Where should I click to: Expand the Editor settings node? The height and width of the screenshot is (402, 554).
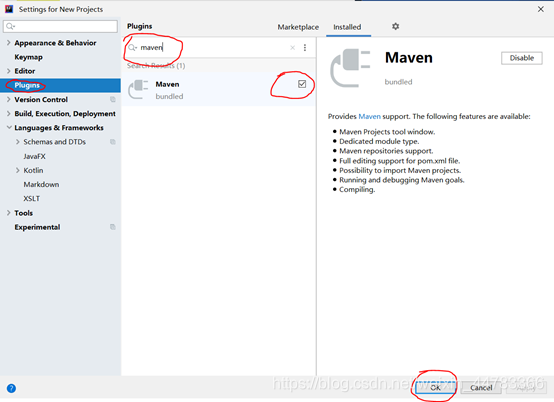pyautogui.click(x=8, y=71)
